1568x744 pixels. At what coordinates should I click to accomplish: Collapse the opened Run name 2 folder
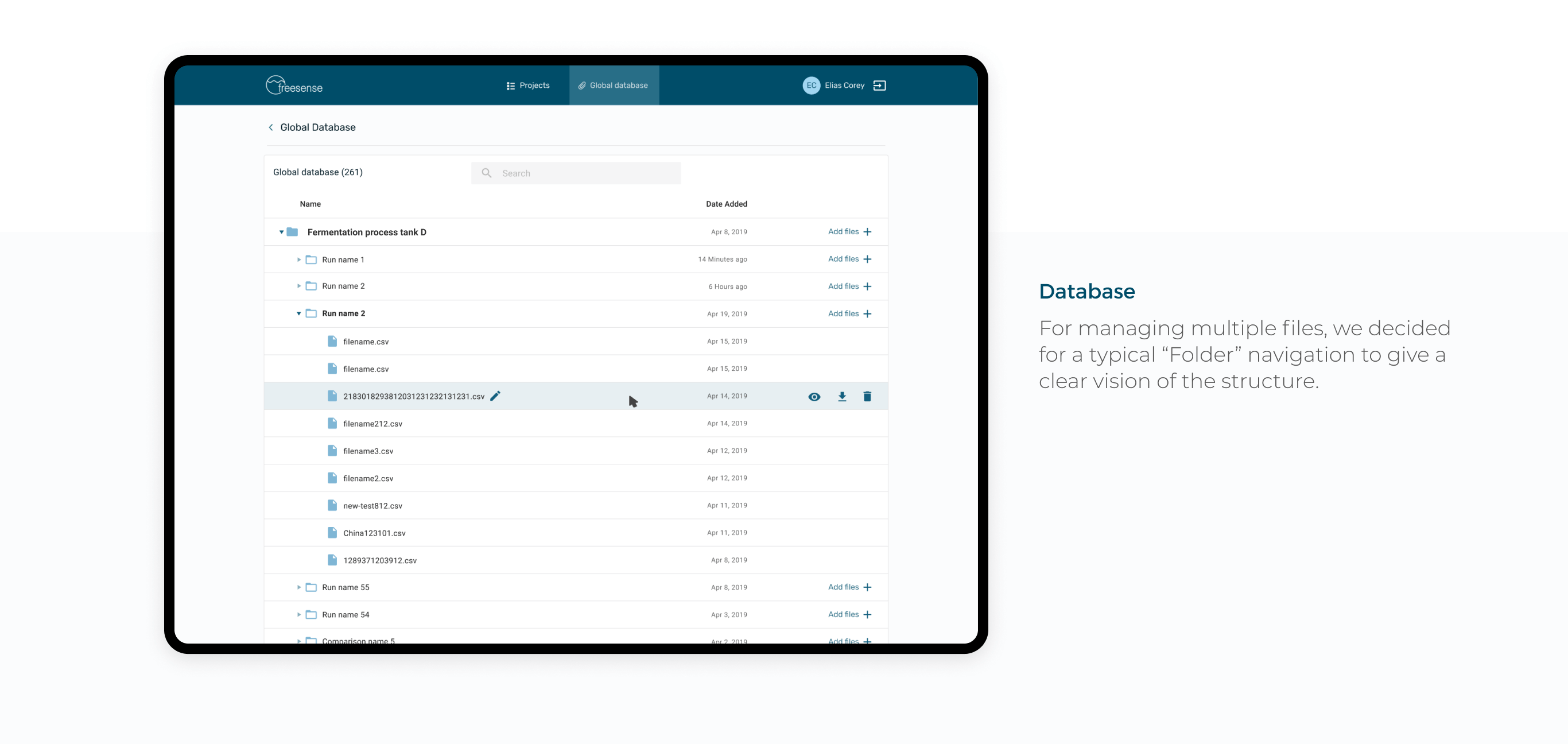pyautogui.click(x=299, y=313)
